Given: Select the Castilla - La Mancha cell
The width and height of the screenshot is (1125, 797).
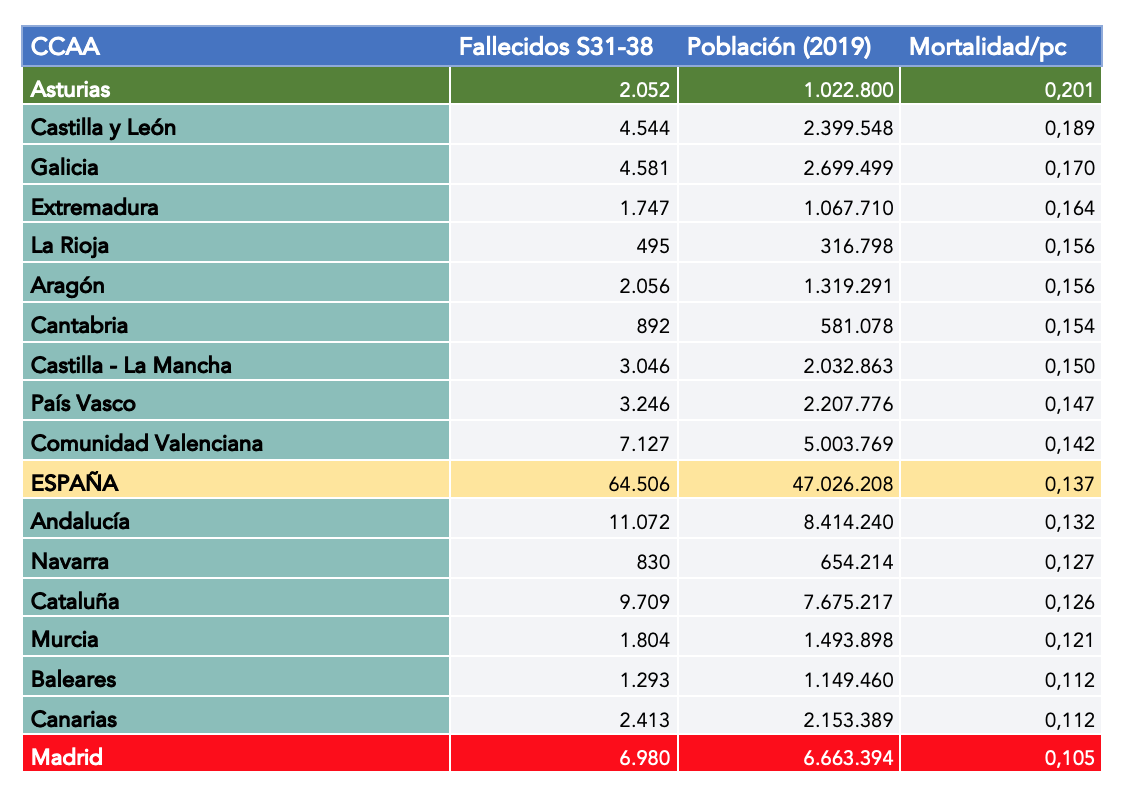Looking at the screenshot, I should point(131,365).
